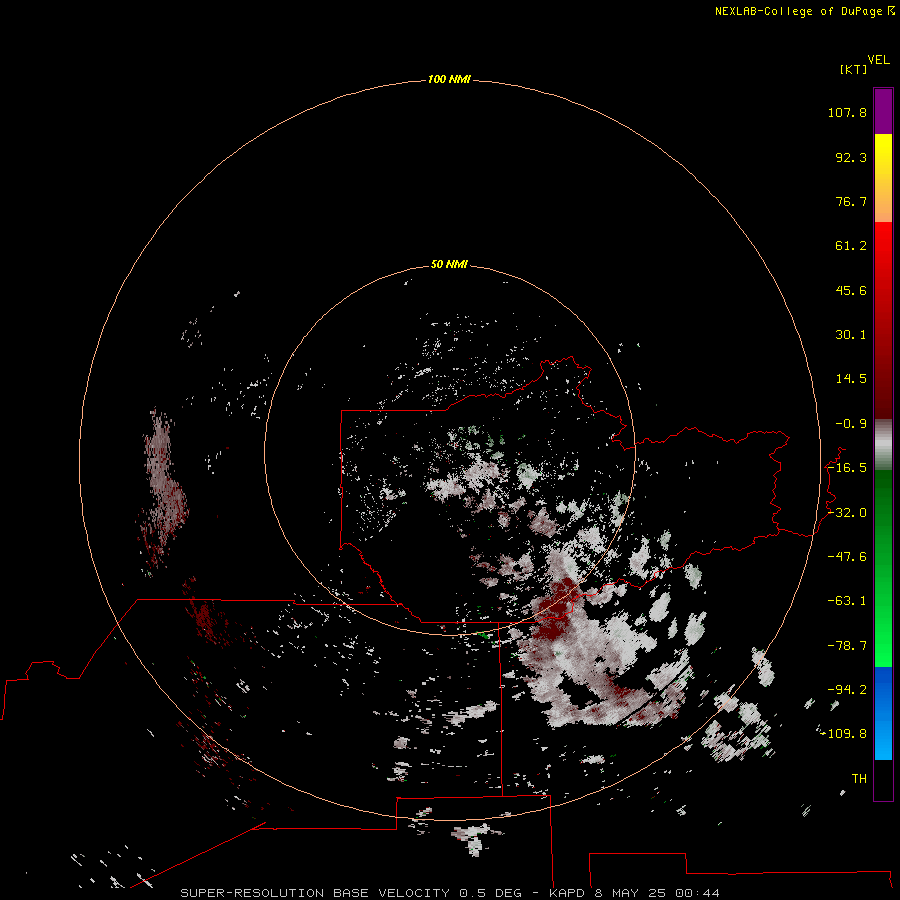Click the -63.1 velocity scale value
This screenshot has width=900, height=900.
point(847,601)
